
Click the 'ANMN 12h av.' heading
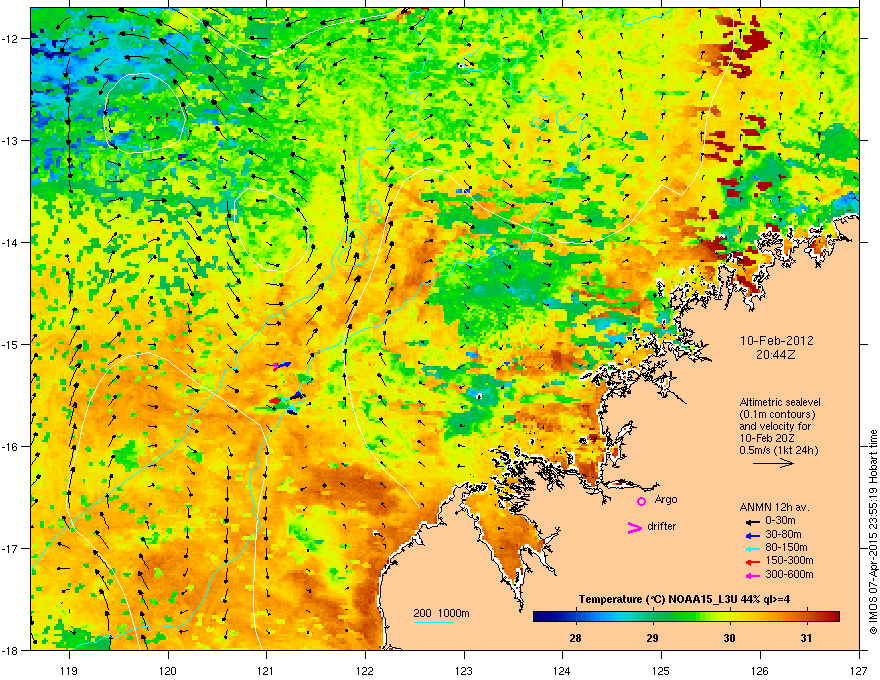coord(774,507)
